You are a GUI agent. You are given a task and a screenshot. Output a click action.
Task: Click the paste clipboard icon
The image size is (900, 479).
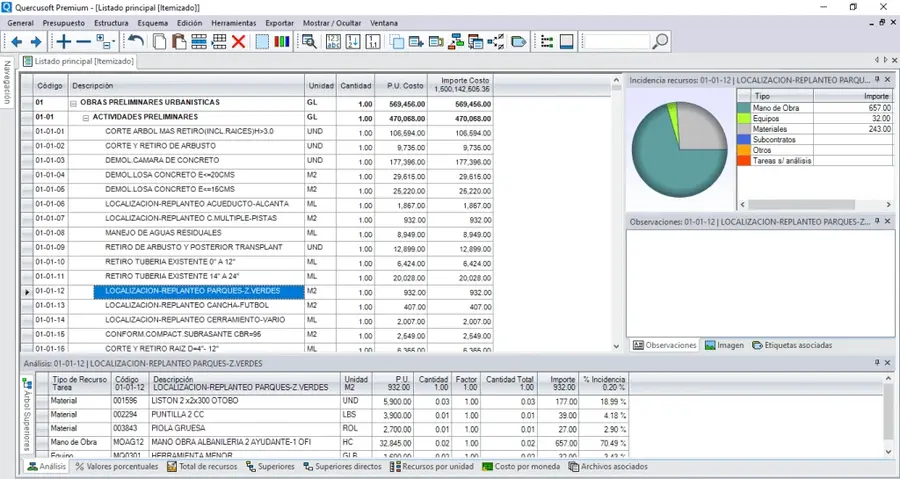pyautogui.click(x=179, y=42)
